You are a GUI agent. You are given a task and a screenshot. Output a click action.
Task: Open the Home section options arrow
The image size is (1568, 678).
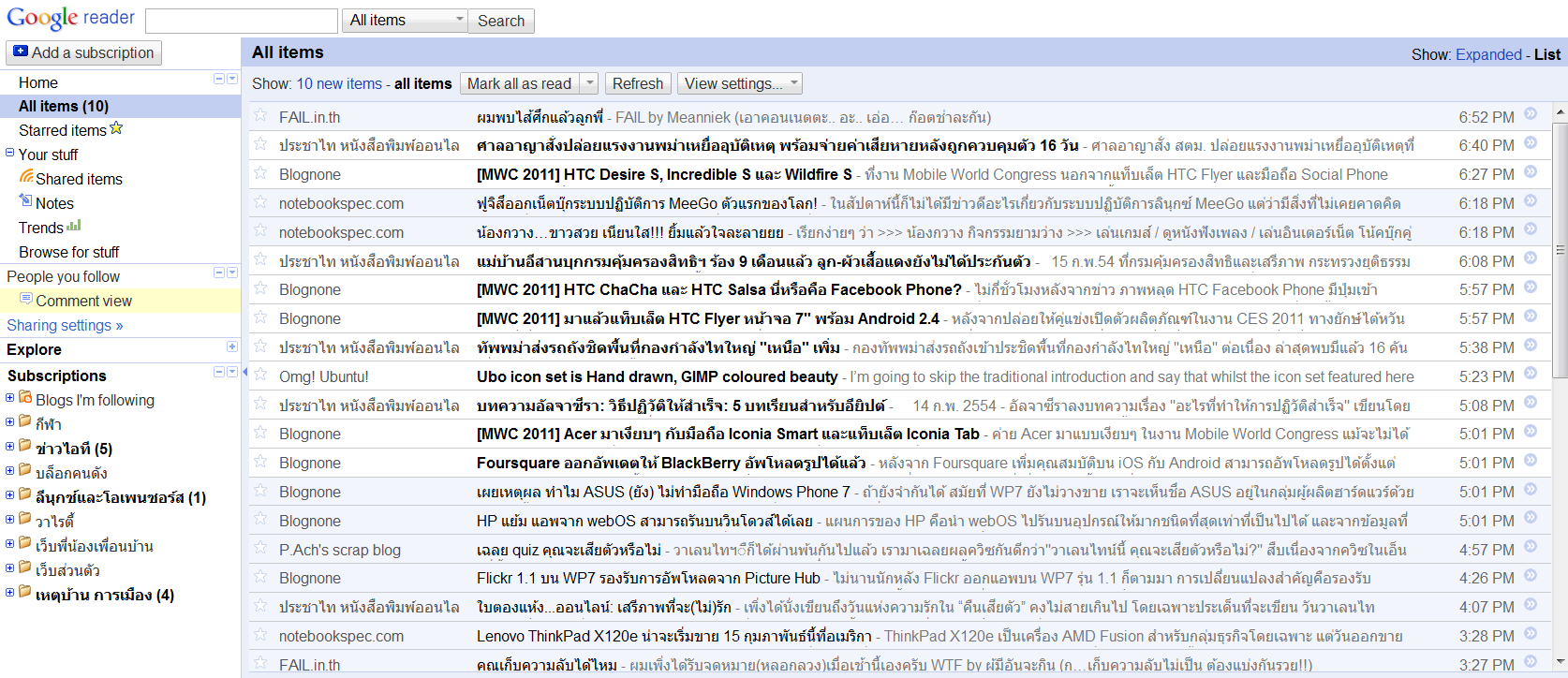click(232, 79)
